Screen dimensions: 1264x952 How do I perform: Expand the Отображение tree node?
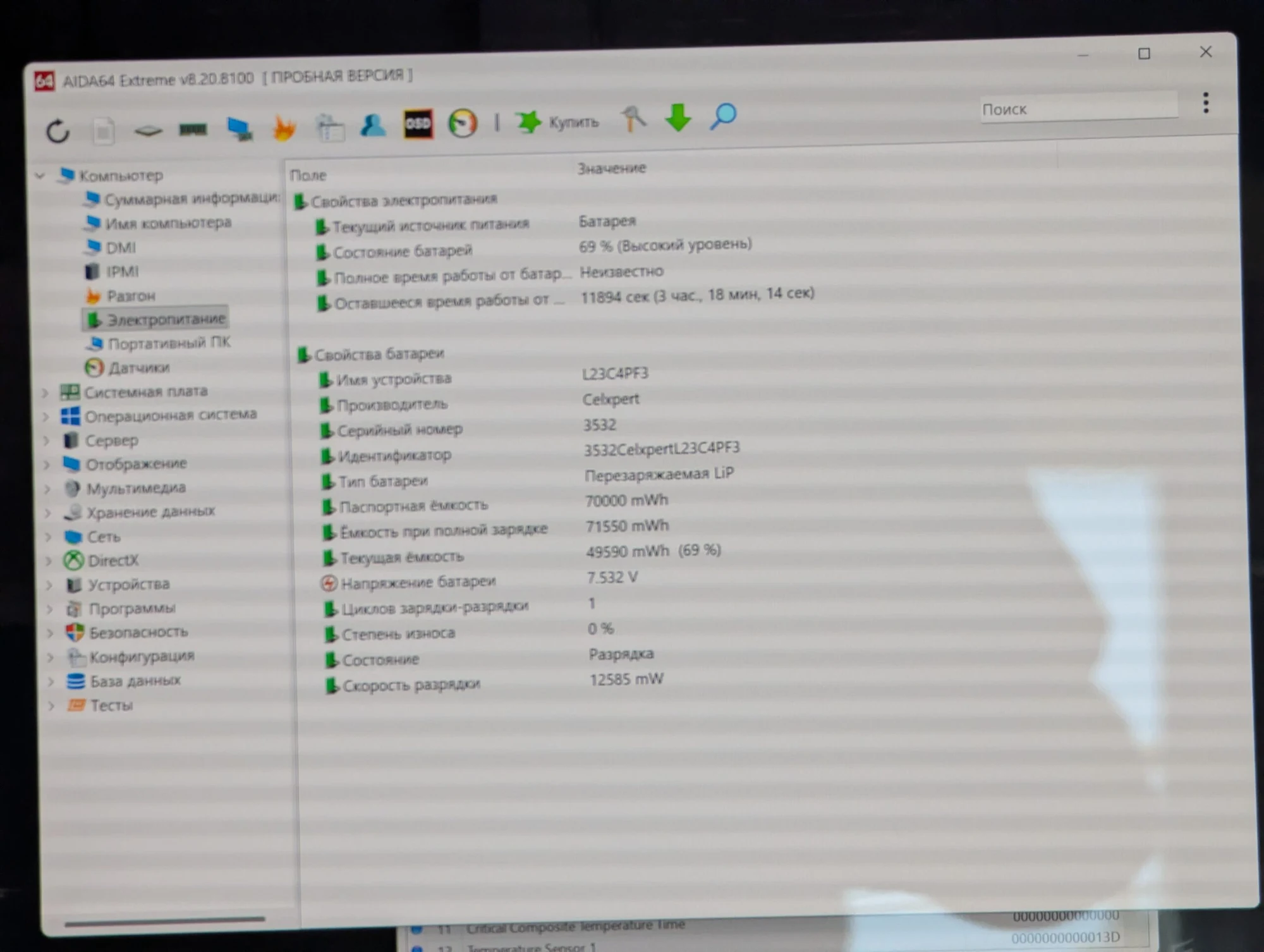click(x=47, y=465)
